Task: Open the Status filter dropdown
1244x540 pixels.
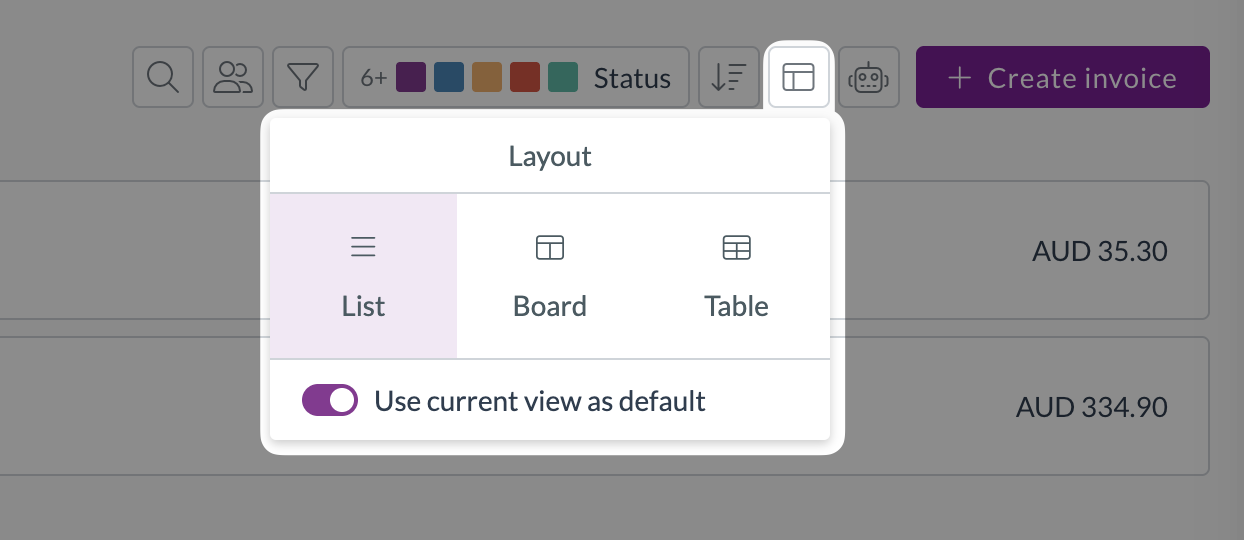Action: (516, 77)
